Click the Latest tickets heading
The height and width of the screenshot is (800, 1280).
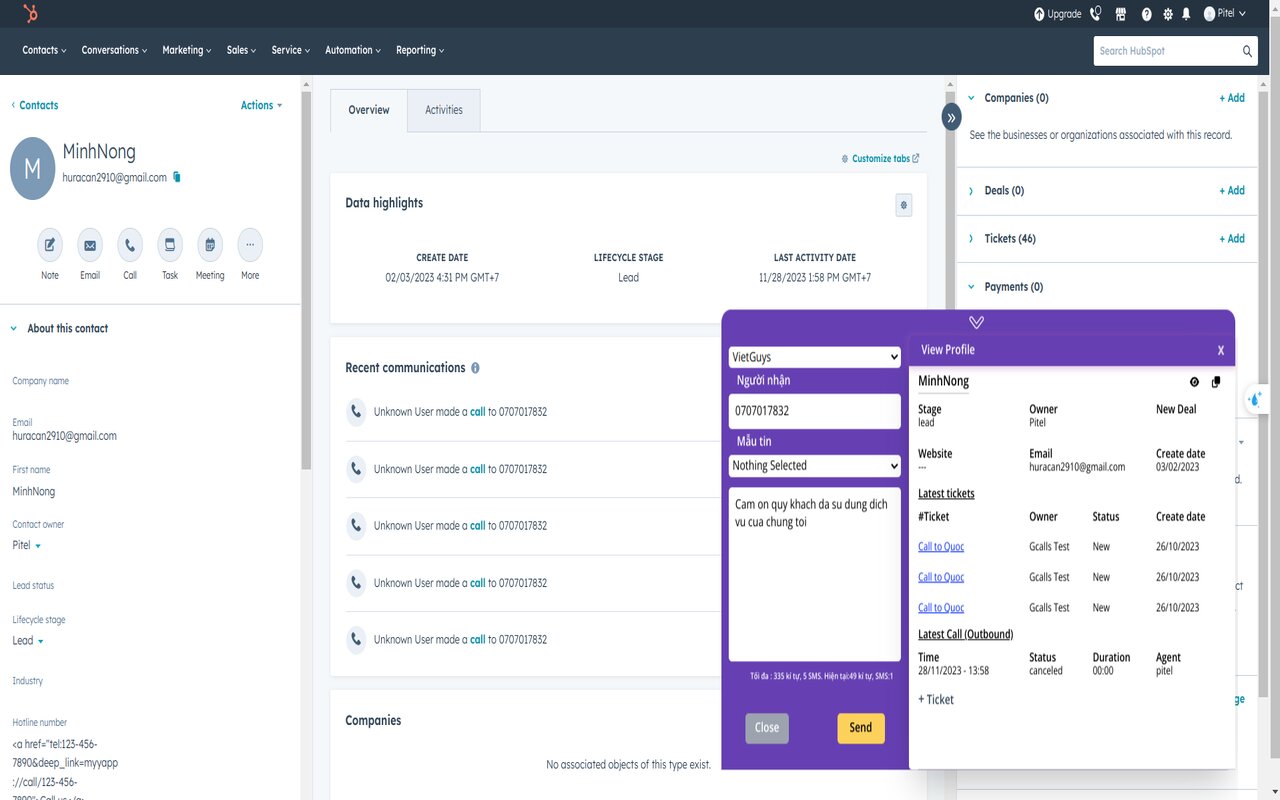[946, 493]
